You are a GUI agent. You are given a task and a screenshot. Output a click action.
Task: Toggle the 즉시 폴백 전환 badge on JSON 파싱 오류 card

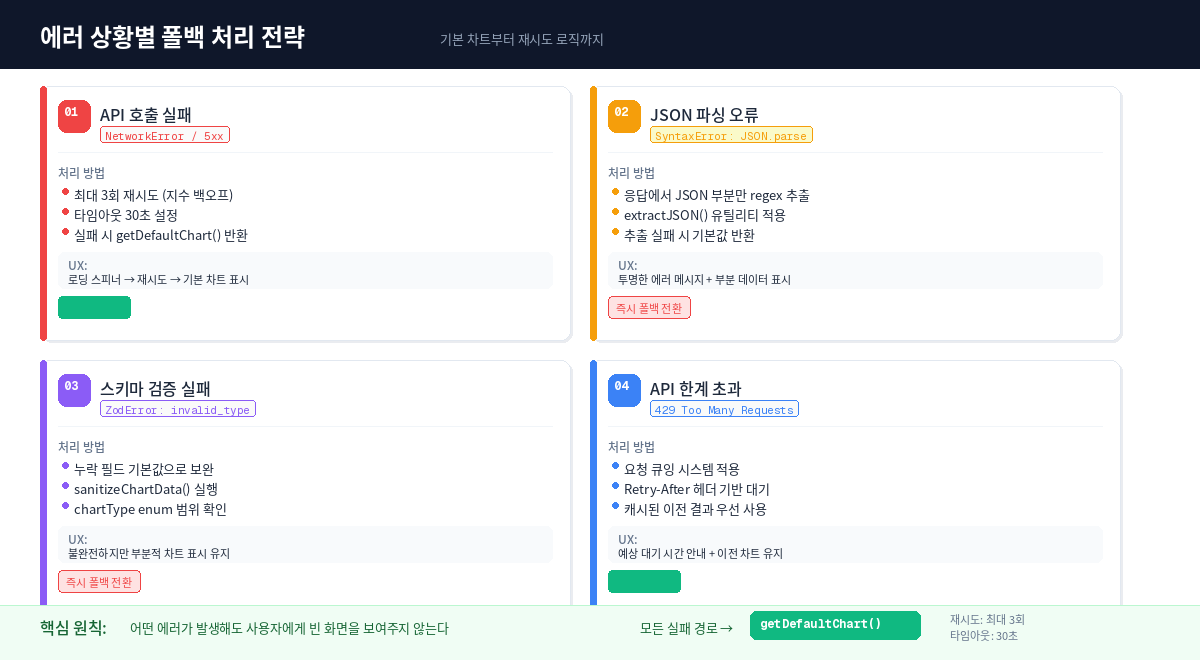(649, 307)
